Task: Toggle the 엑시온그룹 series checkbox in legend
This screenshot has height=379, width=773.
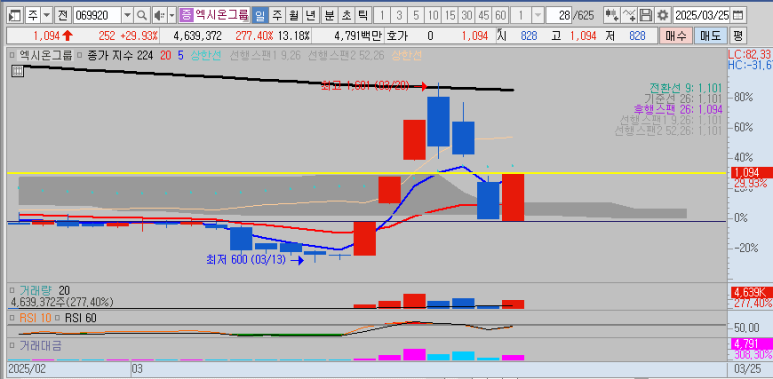Action: pyautogui.click(x=12, y=56)
